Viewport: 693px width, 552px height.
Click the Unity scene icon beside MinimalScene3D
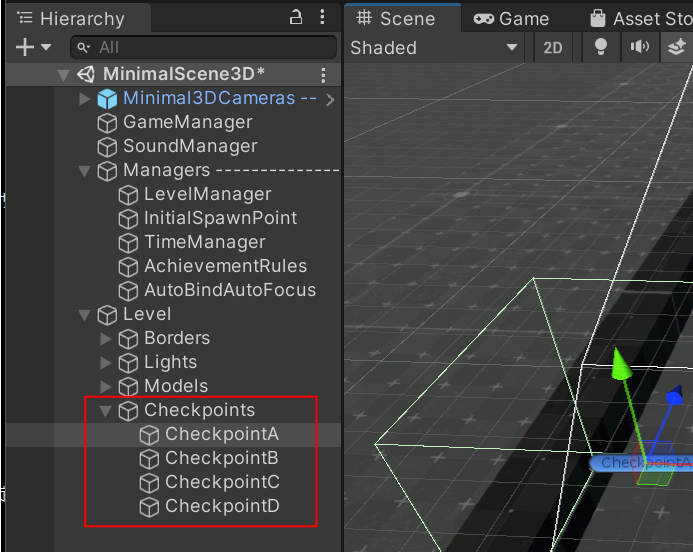(86, 74)
